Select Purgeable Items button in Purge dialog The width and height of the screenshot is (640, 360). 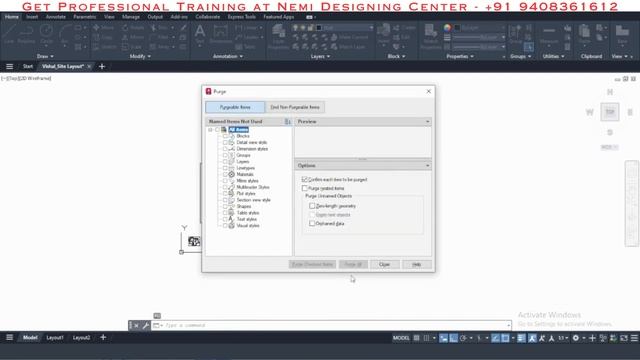(235, 107)
